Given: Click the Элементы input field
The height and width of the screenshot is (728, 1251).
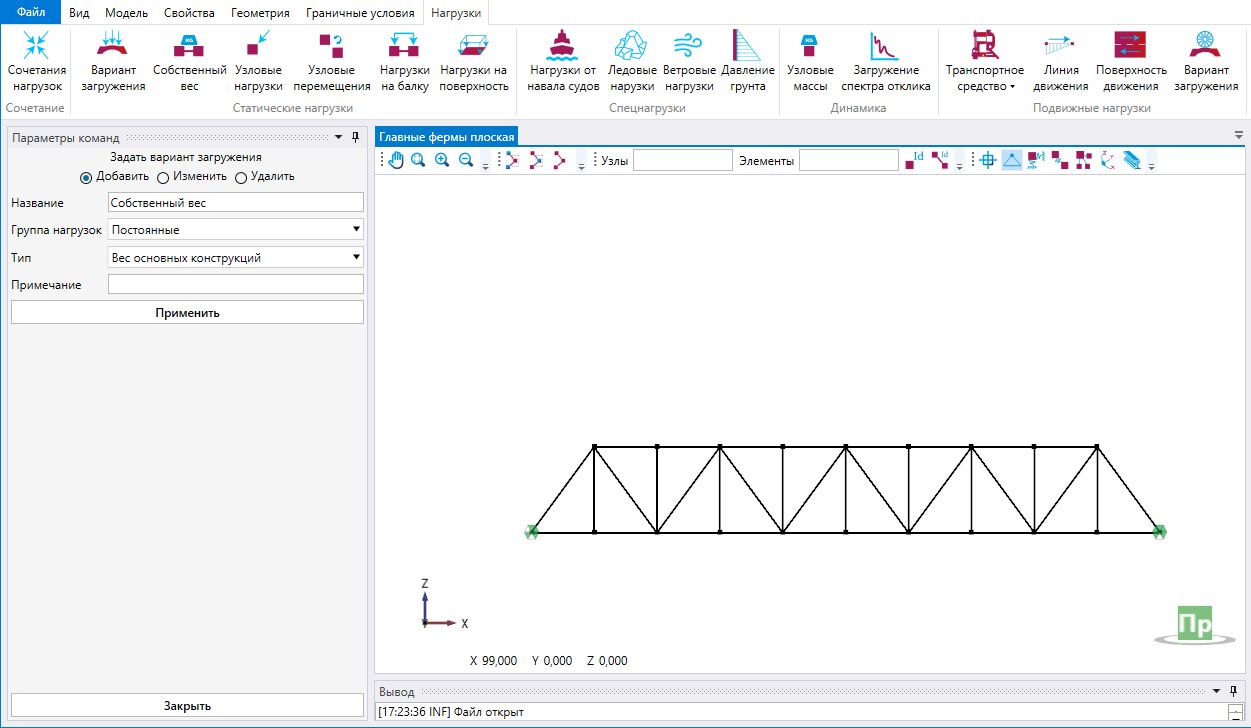Looking at the screenshot, I should [849, 160].
